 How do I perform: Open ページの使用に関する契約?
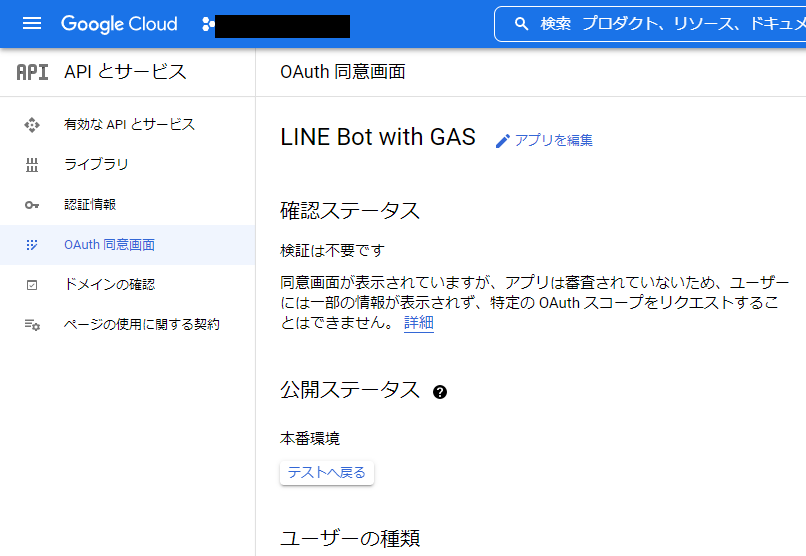[127, 325]
